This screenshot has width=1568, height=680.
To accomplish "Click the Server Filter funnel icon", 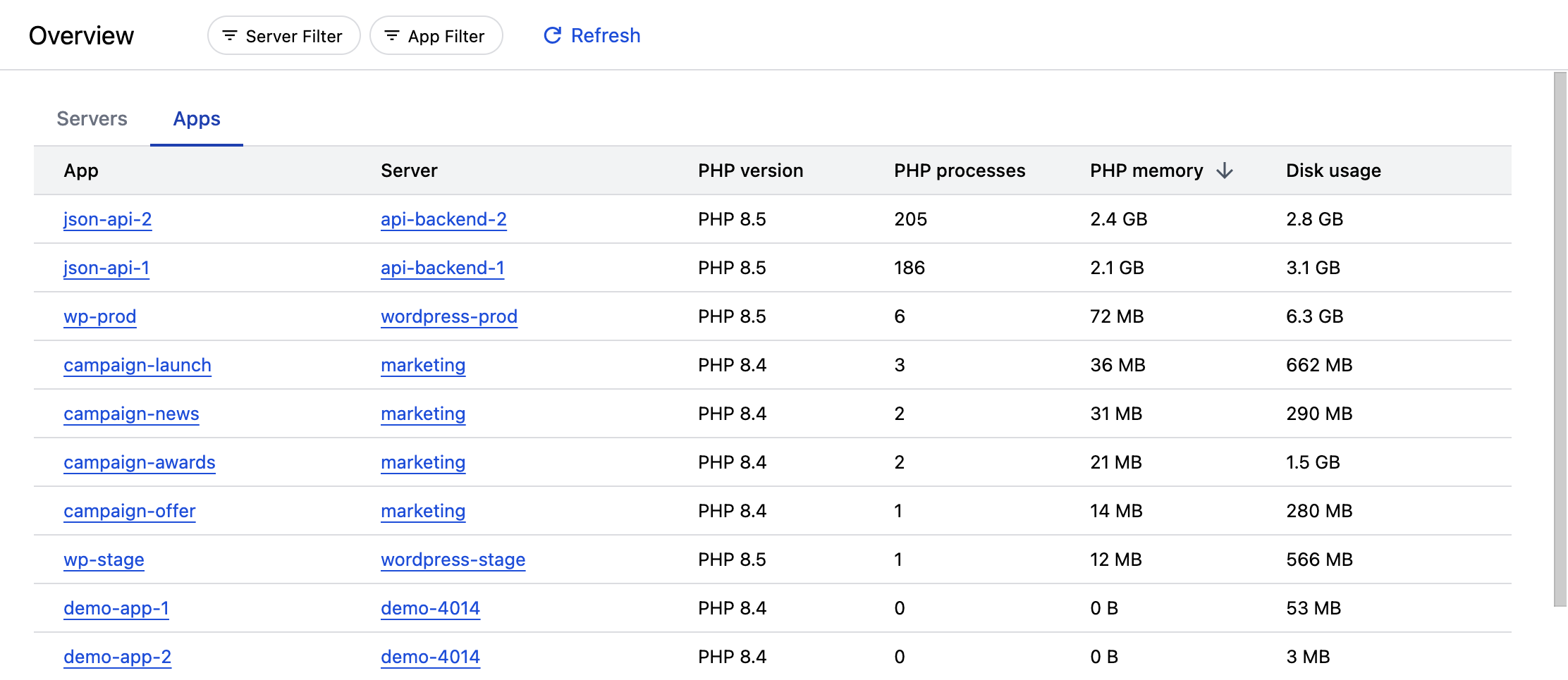I will (230, 36).
